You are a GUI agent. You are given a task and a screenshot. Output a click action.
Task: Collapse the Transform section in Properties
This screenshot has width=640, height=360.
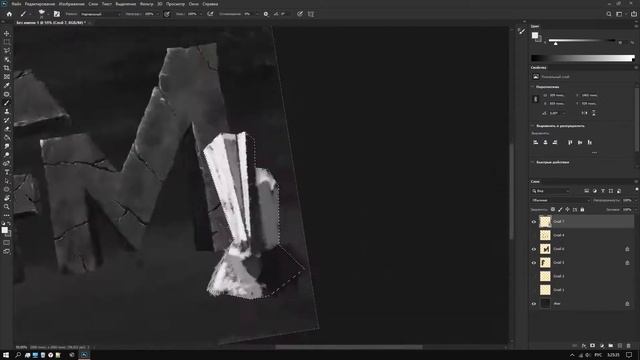(x=532, y=87)
